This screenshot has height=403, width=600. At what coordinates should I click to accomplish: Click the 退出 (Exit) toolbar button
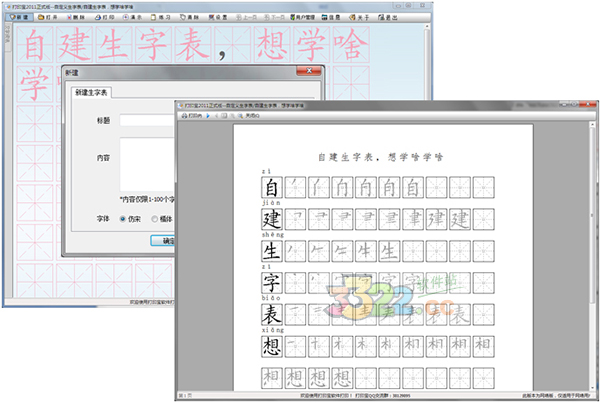click(388, 17)
